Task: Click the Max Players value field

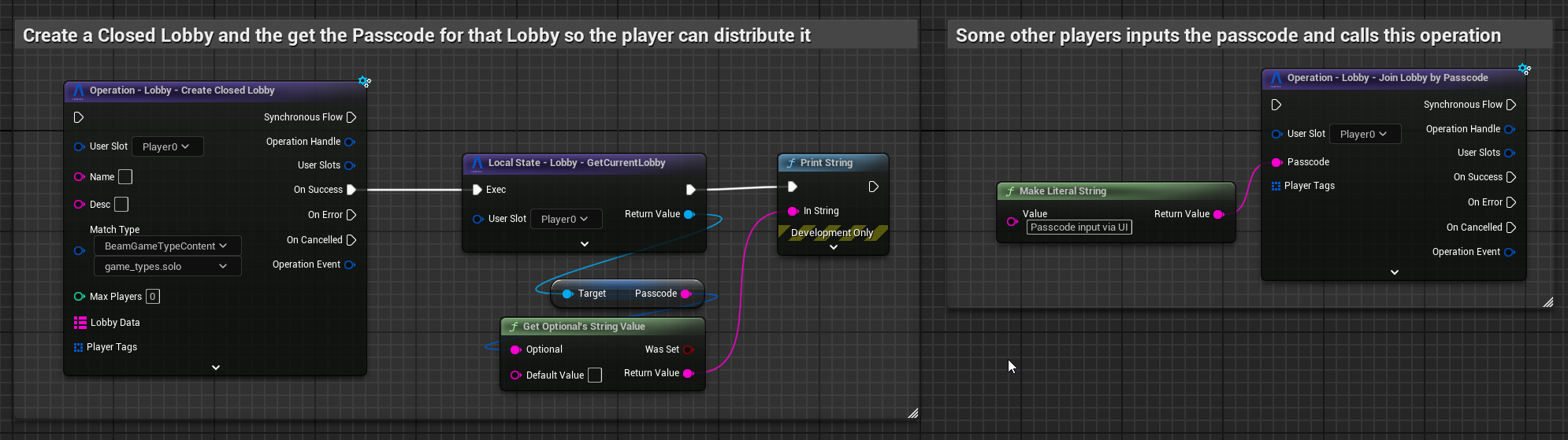Action: [153, 297]
